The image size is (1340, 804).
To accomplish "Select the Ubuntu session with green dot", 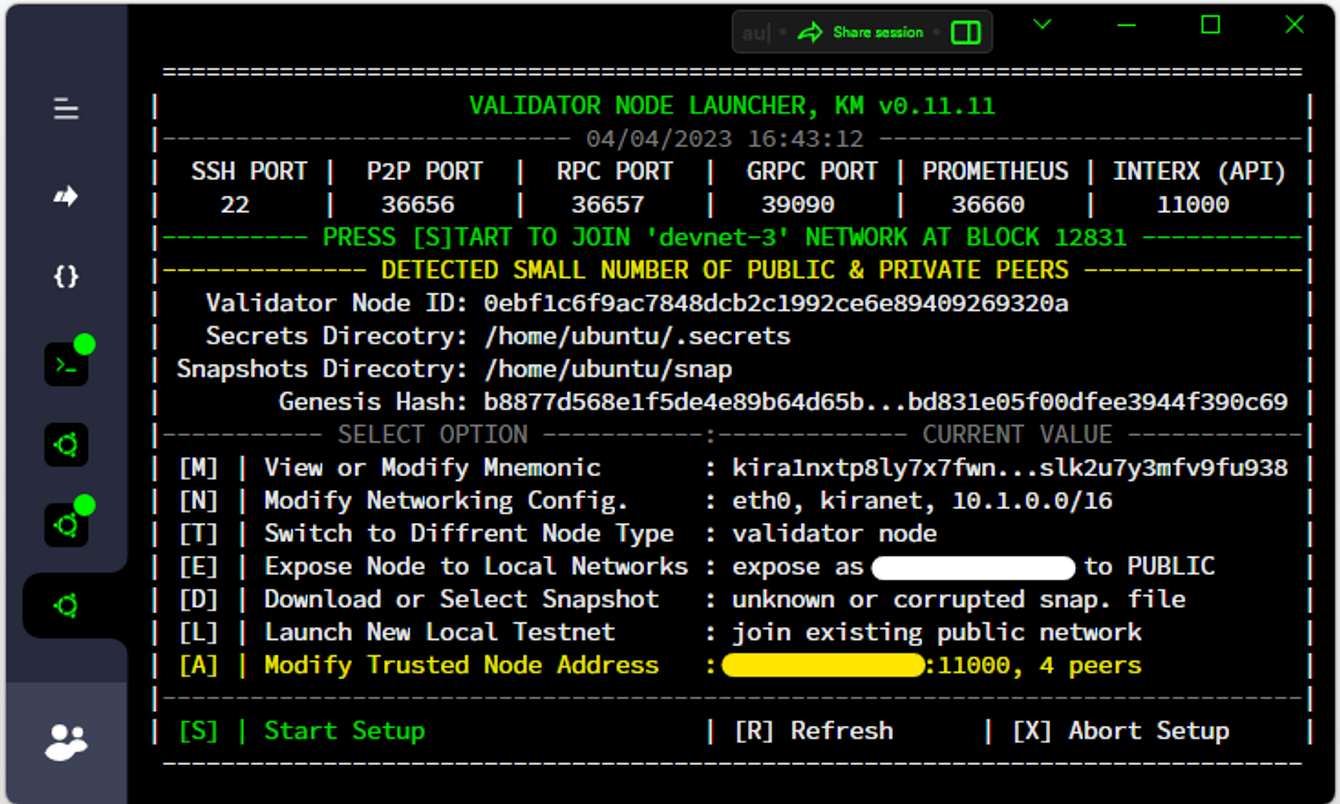I will click(x=66, y=525).
